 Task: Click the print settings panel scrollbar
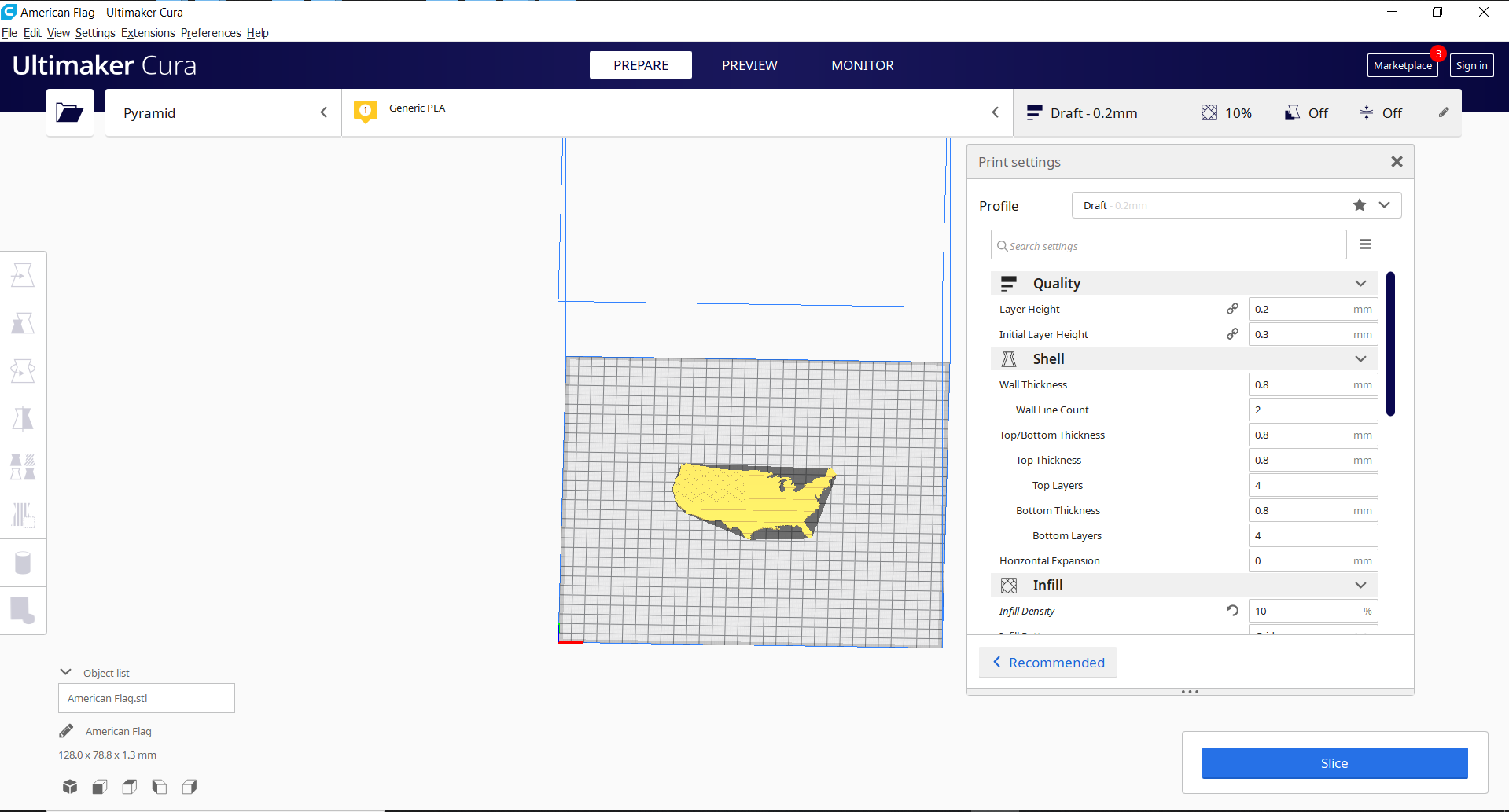tap(1390, 344)
